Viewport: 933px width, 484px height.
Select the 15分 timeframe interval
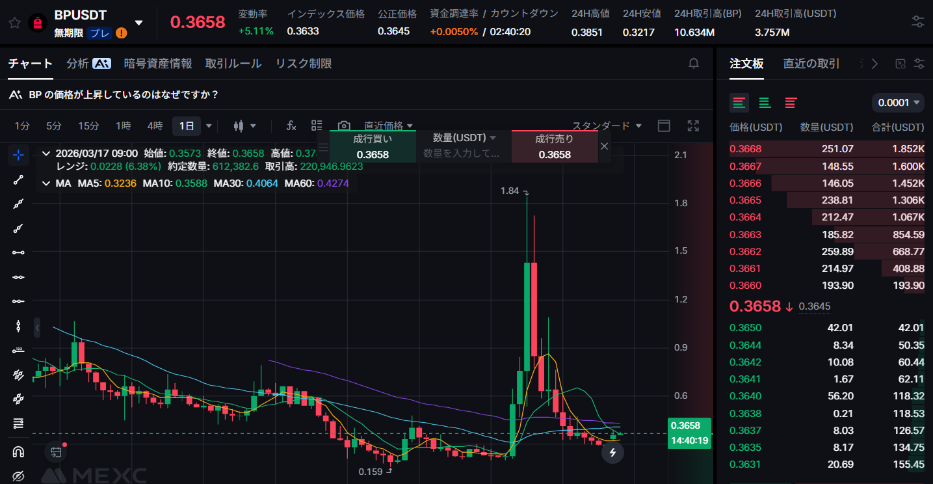point(88,126)
